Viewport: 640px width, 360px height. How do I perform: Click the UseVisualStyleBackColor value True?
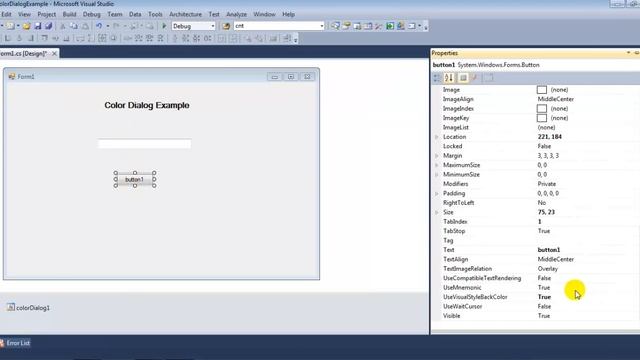544,297
